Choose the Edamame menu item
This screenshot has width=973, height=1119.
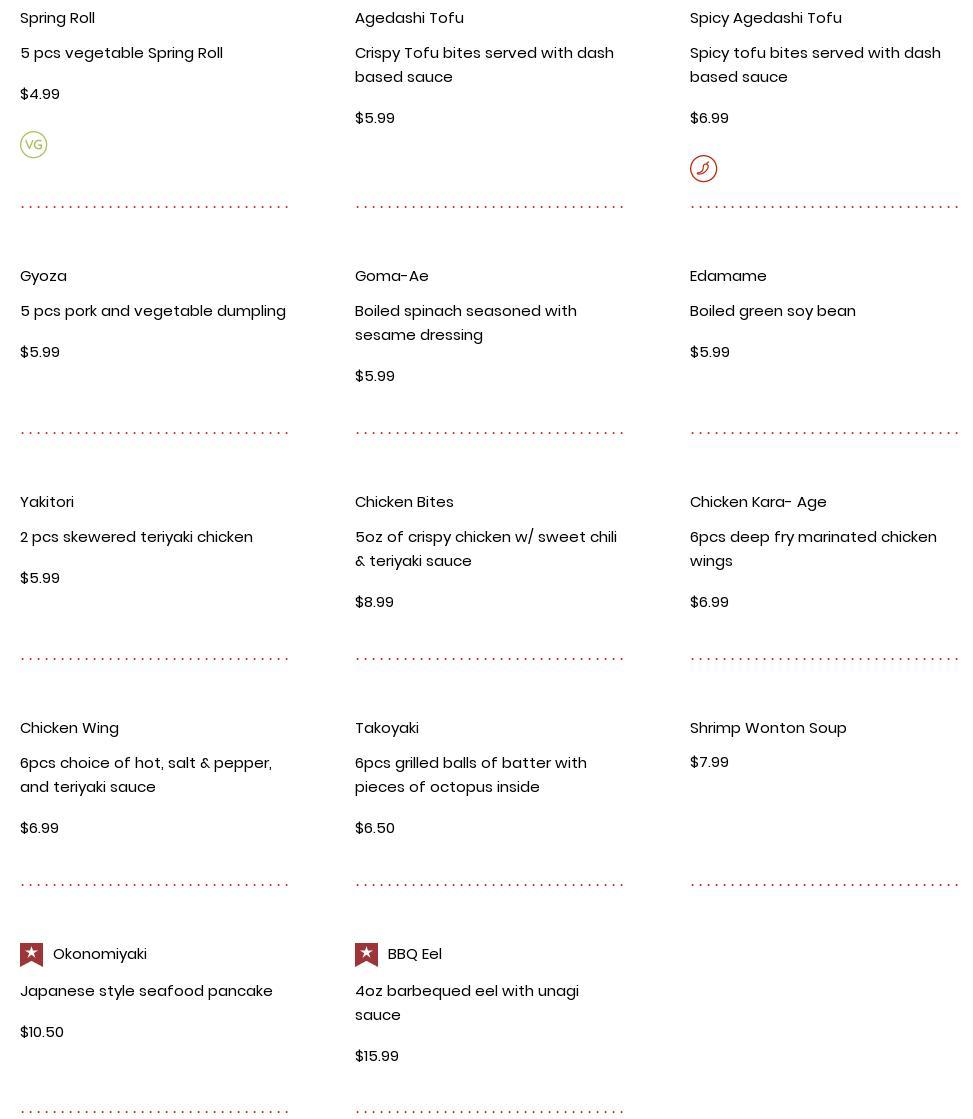[x=728, y=276]
